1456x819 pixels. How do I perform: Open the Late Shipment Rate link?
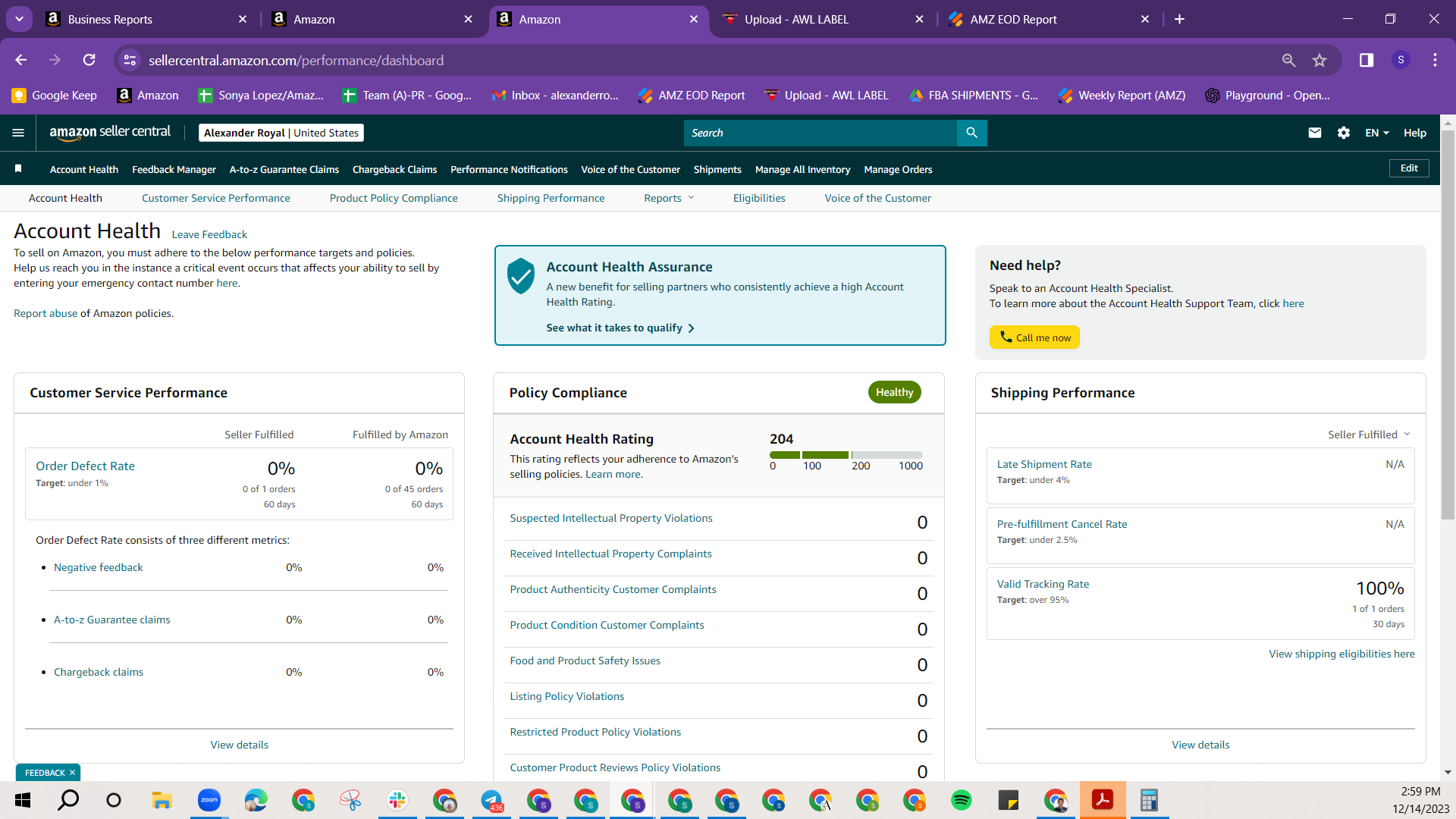pos(1044,464)
